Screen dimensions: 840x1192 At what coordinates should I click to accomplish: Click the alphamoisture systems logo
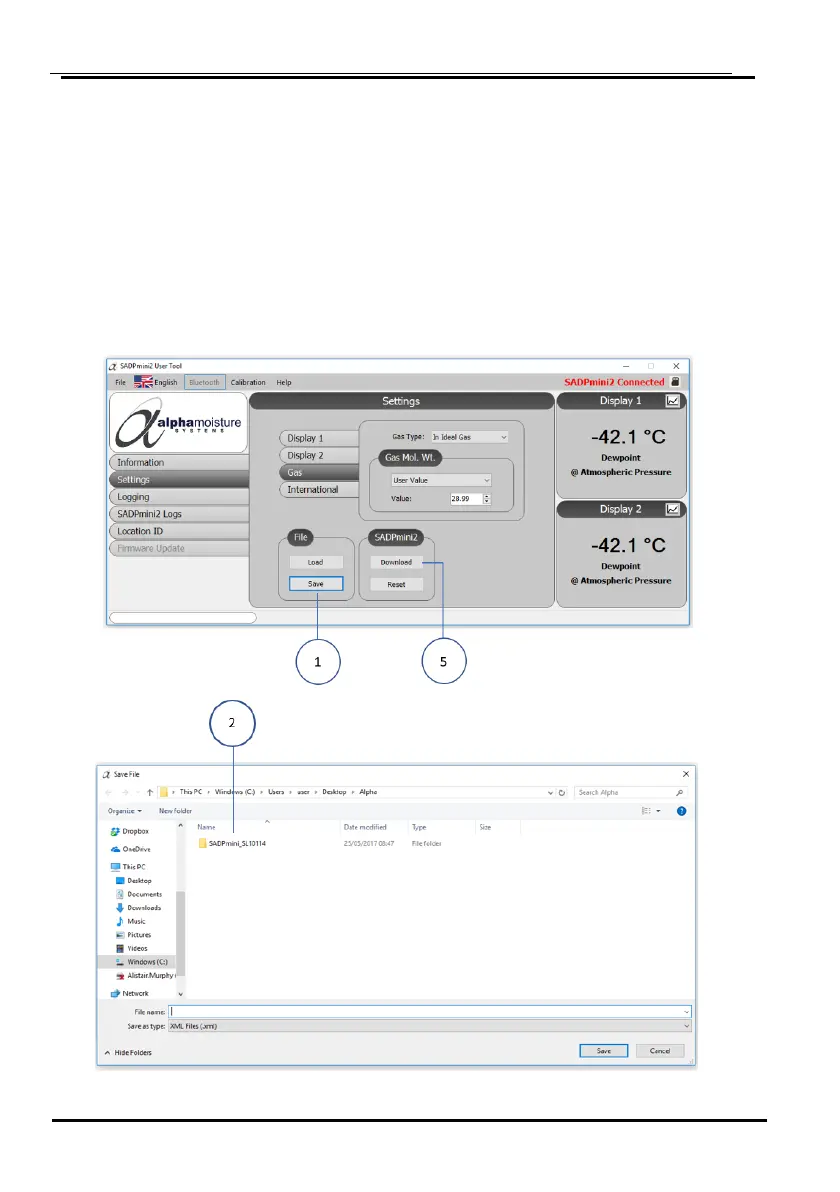coord(179,423)
